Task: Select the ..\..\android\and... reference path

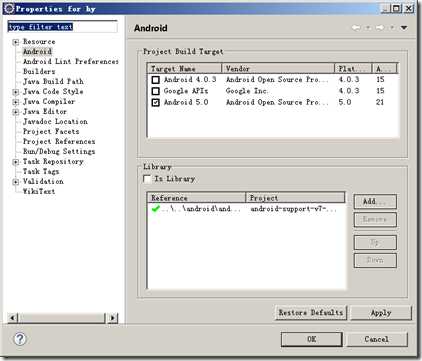Action: (x=201, y=209)
